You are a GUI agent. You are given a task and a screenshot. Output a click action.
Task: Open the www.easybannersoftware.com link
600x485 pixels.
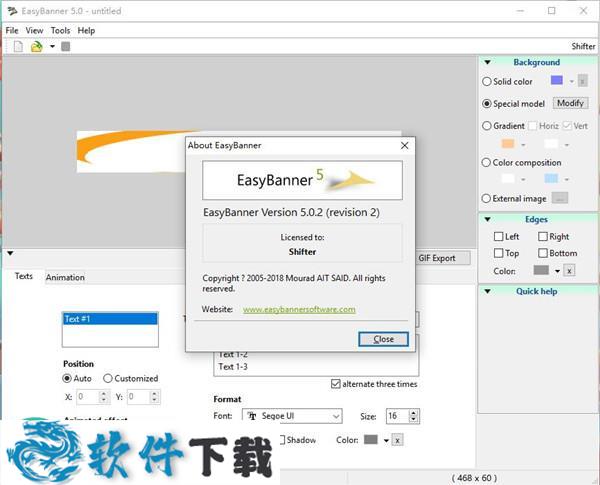point(299,310)
